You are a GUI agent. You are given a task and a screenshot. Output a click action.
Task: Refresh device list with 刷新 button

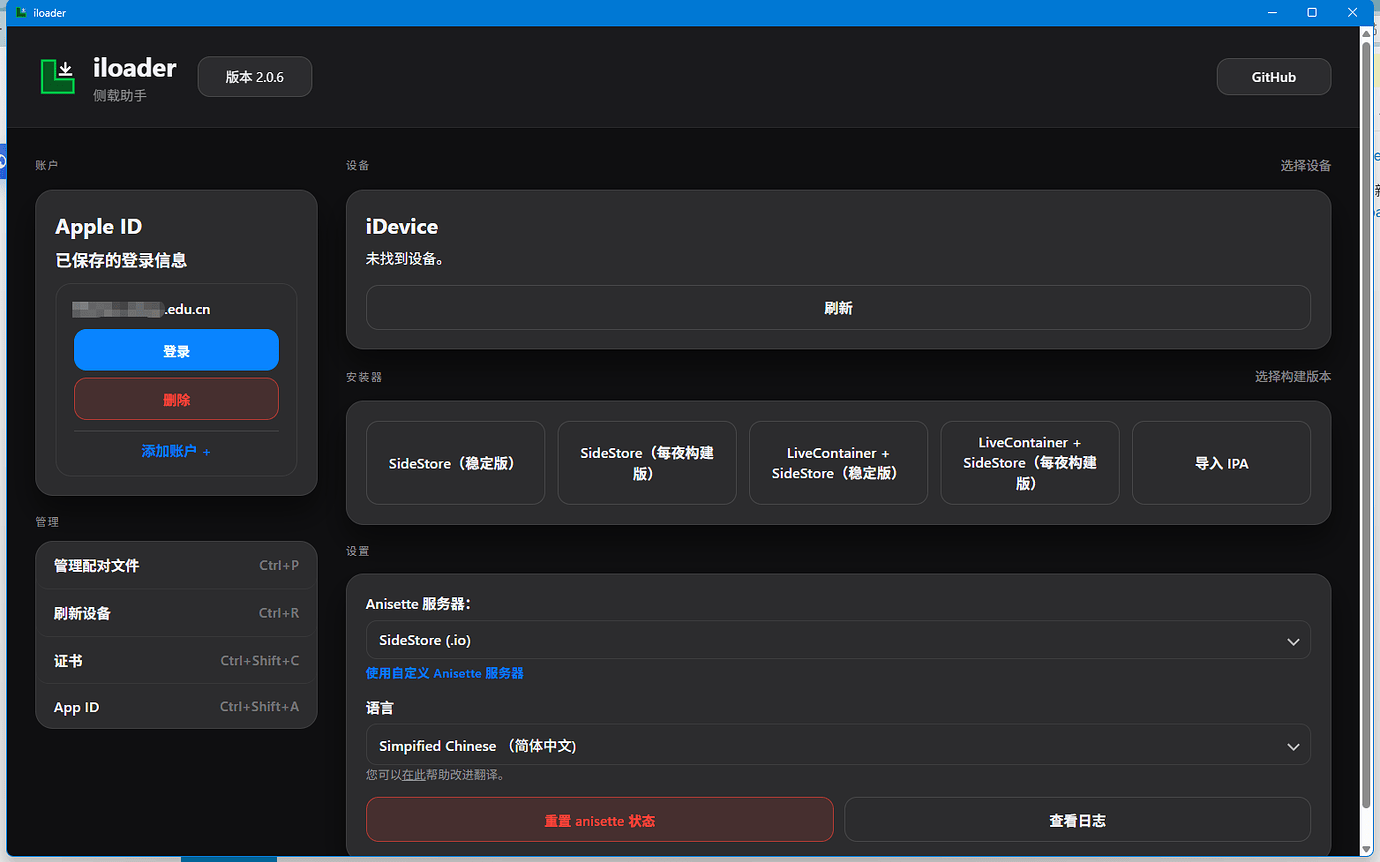pyautogui.click(x=838, y=308)
